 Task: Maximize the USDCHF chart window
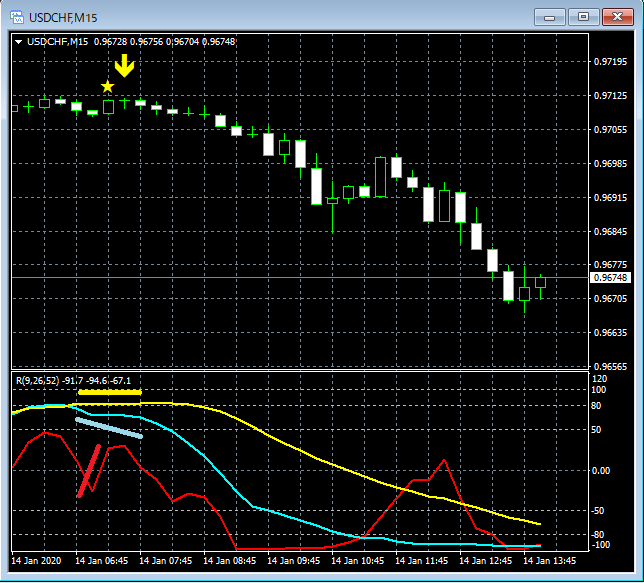(x=583, y=17)
